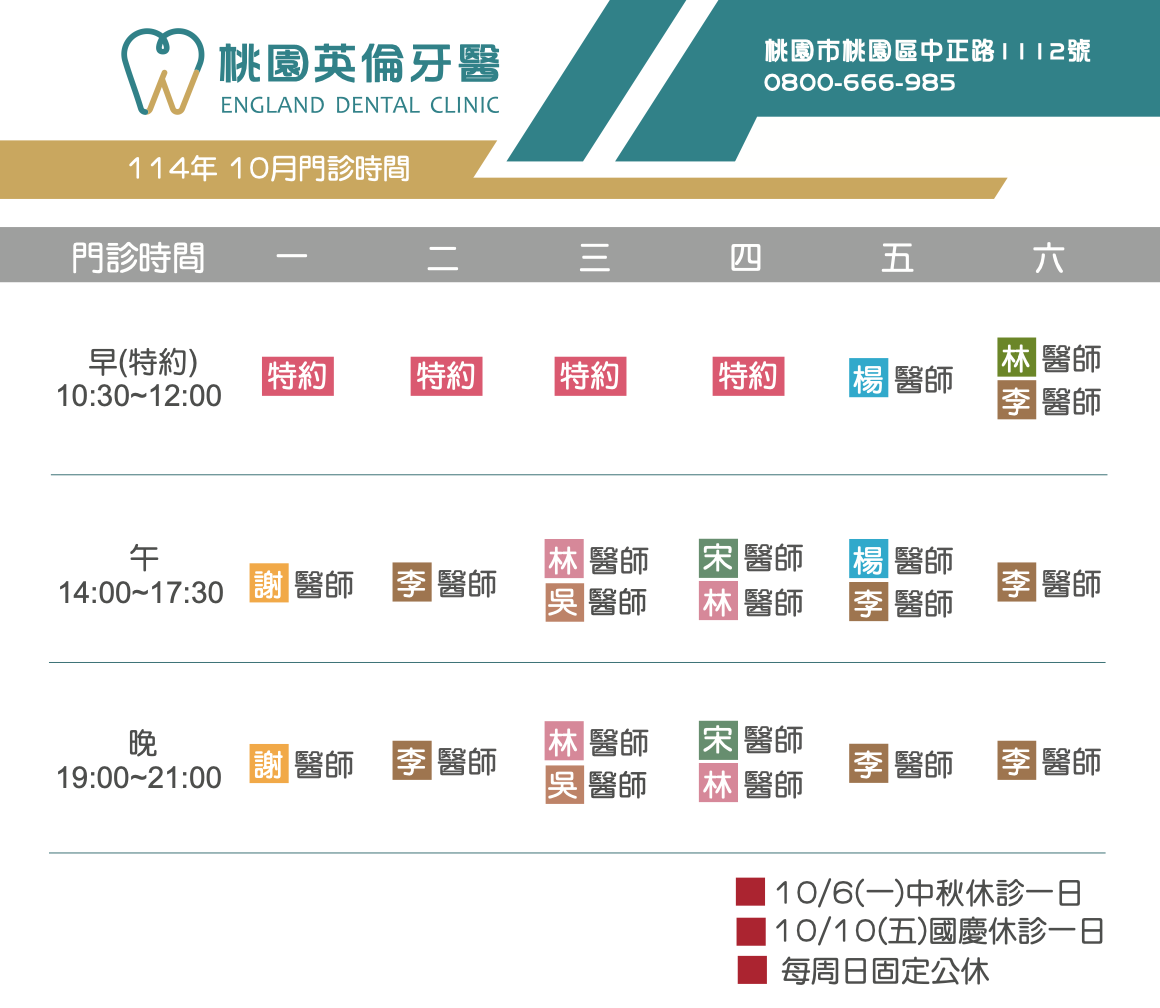
Task: Click the 特約 badge under Monday morning
Action: (x=298, y=377)
